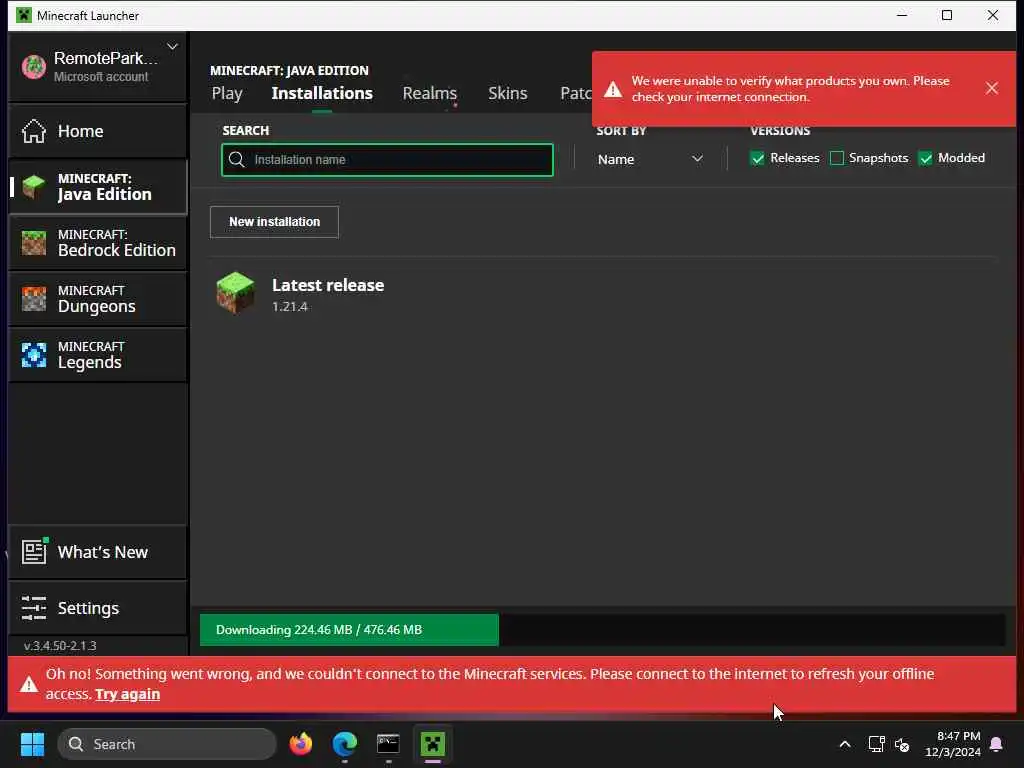Toggle the Releases checkbox

coord(758,158)
